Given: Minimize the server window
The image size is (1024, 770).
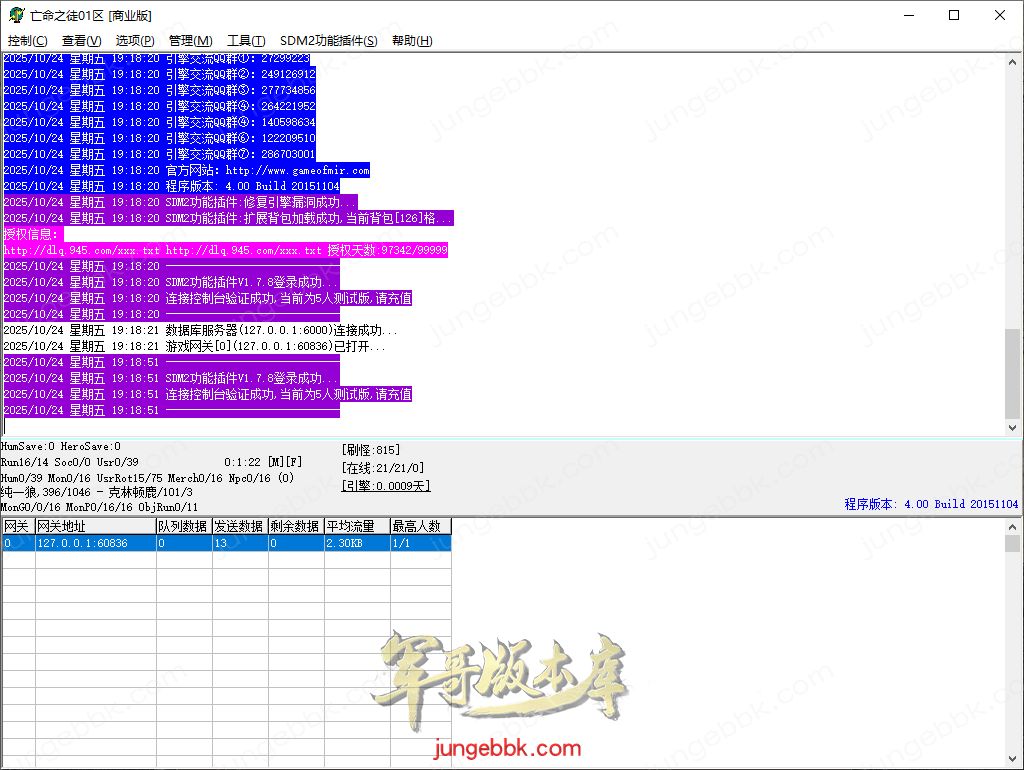Looking at the screenshot, I should (908, 15).
